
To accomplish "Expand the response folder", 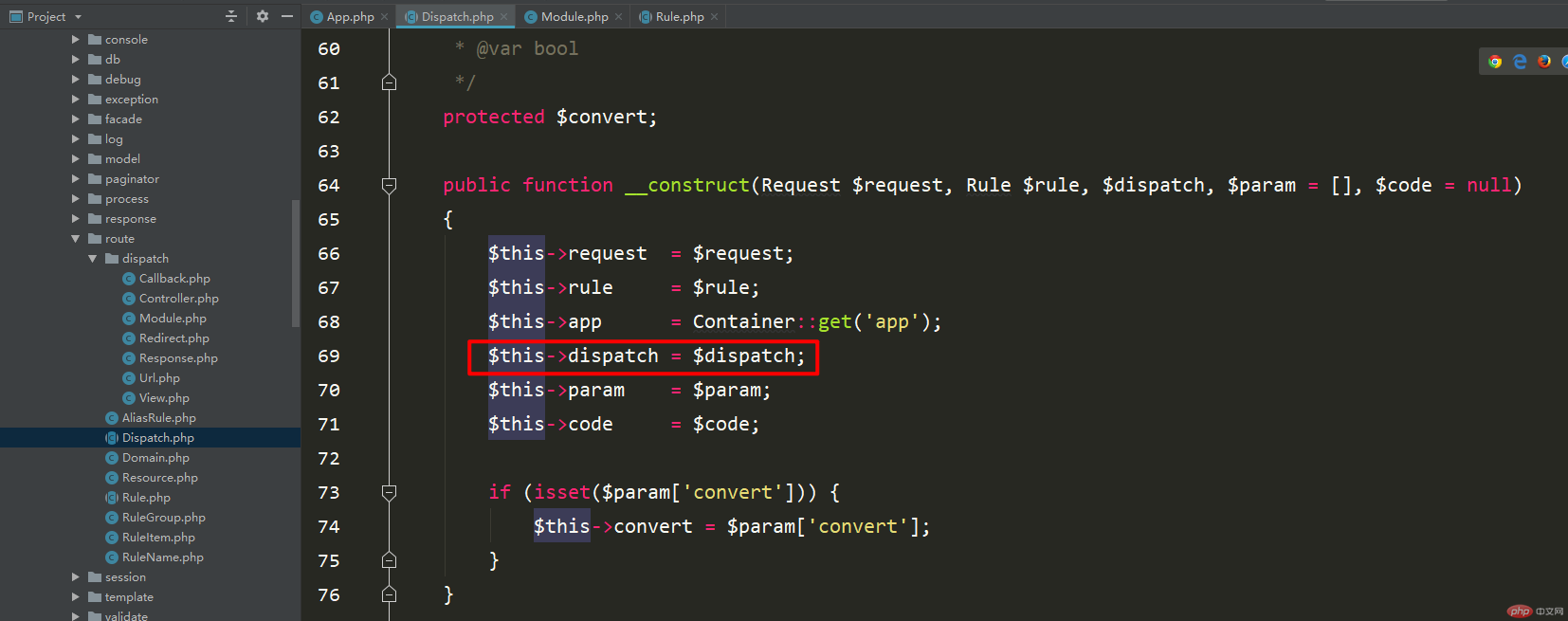I will click(76, 219).
